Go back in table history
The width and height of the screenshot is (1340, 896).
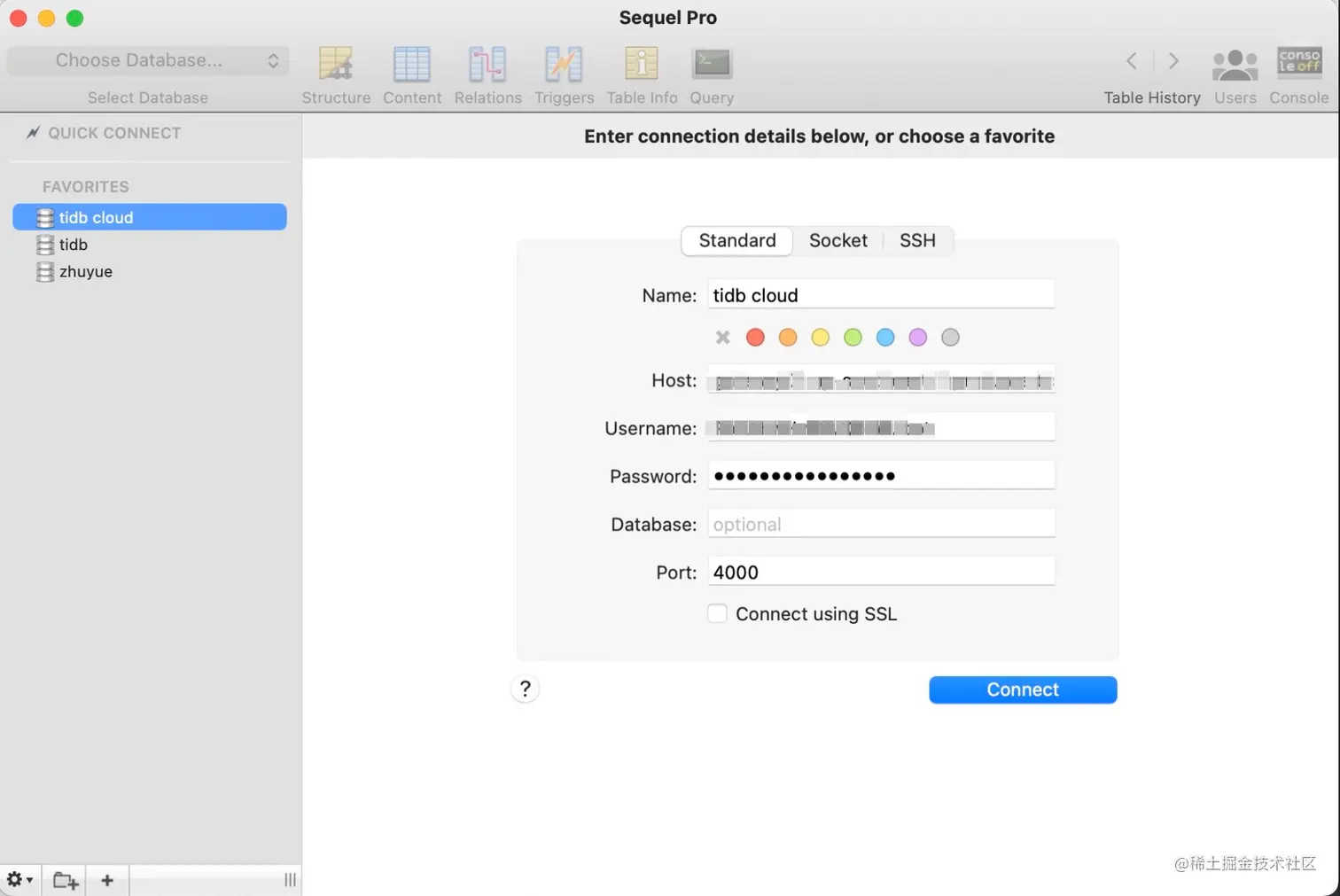point(1132,60)
